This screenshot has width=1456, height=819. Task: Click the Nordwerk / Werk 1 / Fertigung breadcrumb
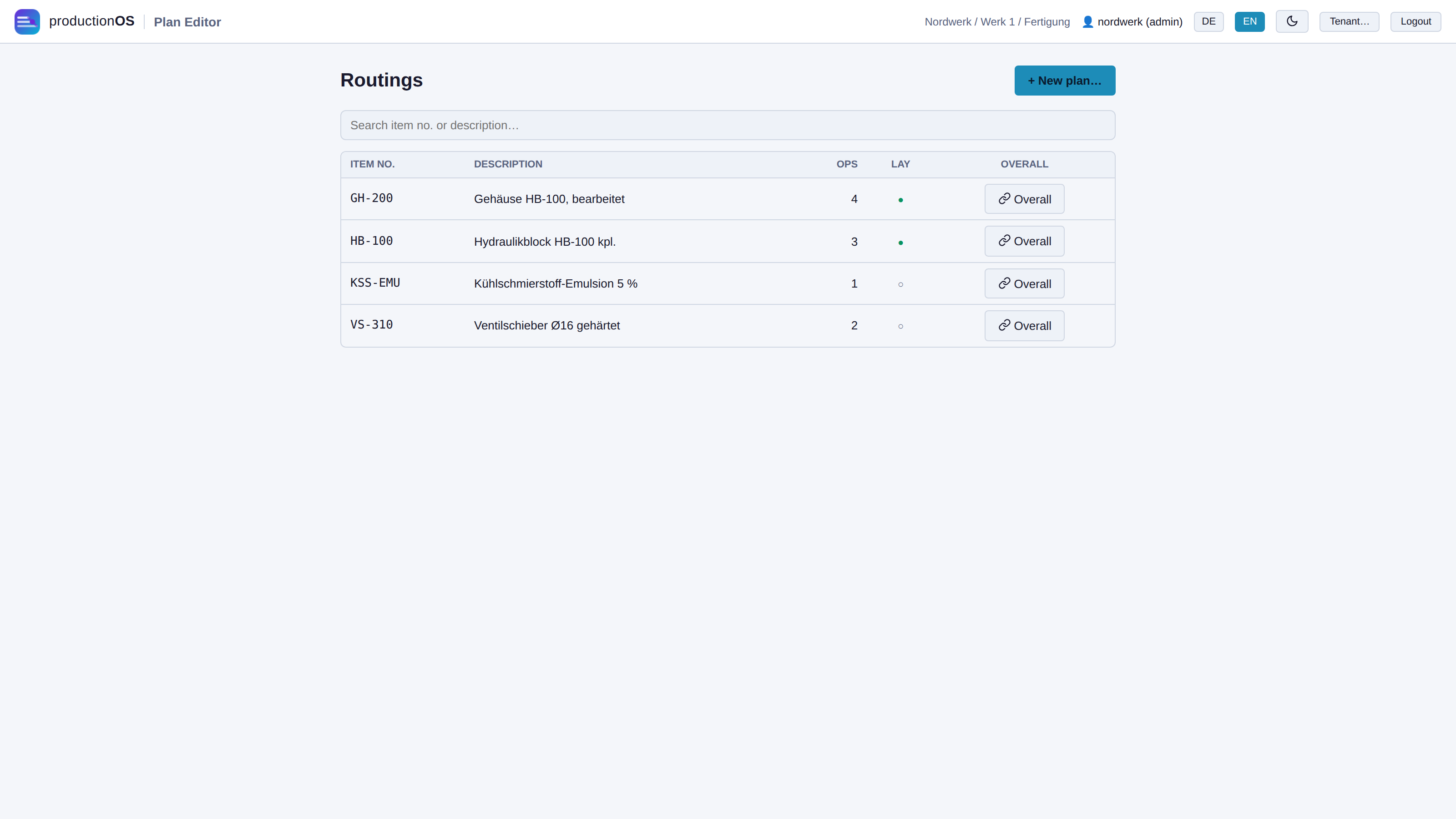point(997,21)
